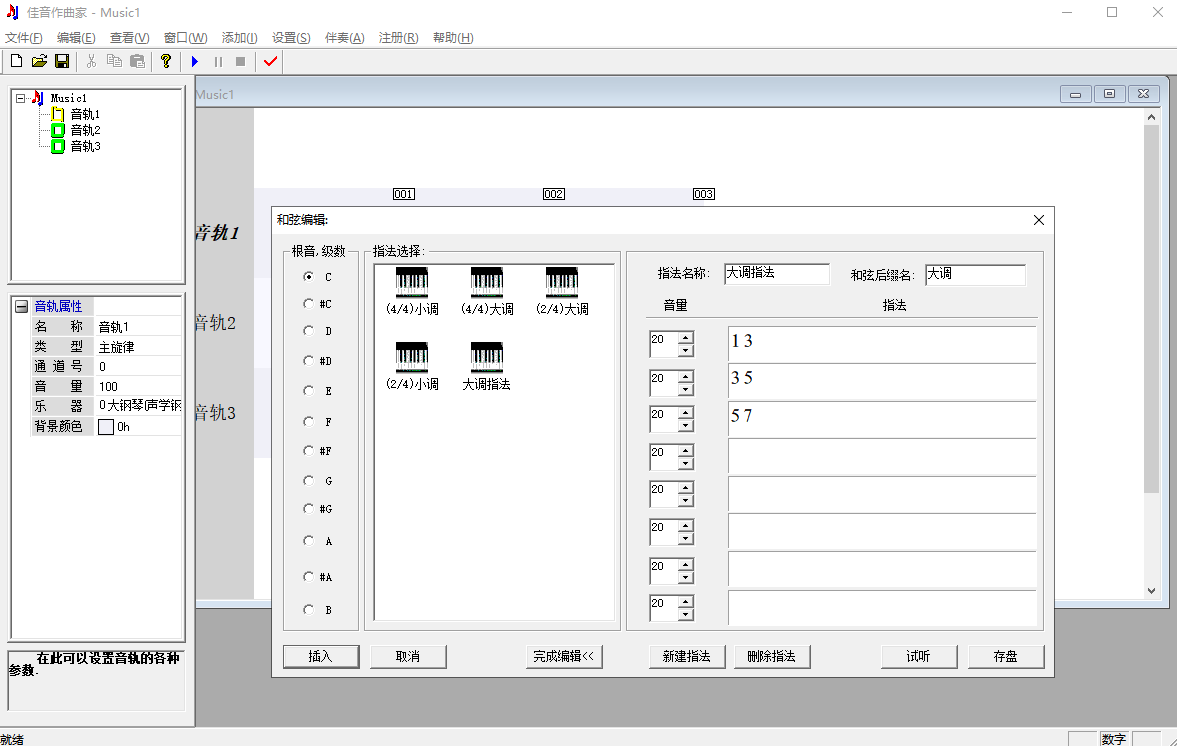Image resolution: width=1177 pixels, height=746 pixels.
Task: Select the #C root note radio
Action: pos(309,303)
